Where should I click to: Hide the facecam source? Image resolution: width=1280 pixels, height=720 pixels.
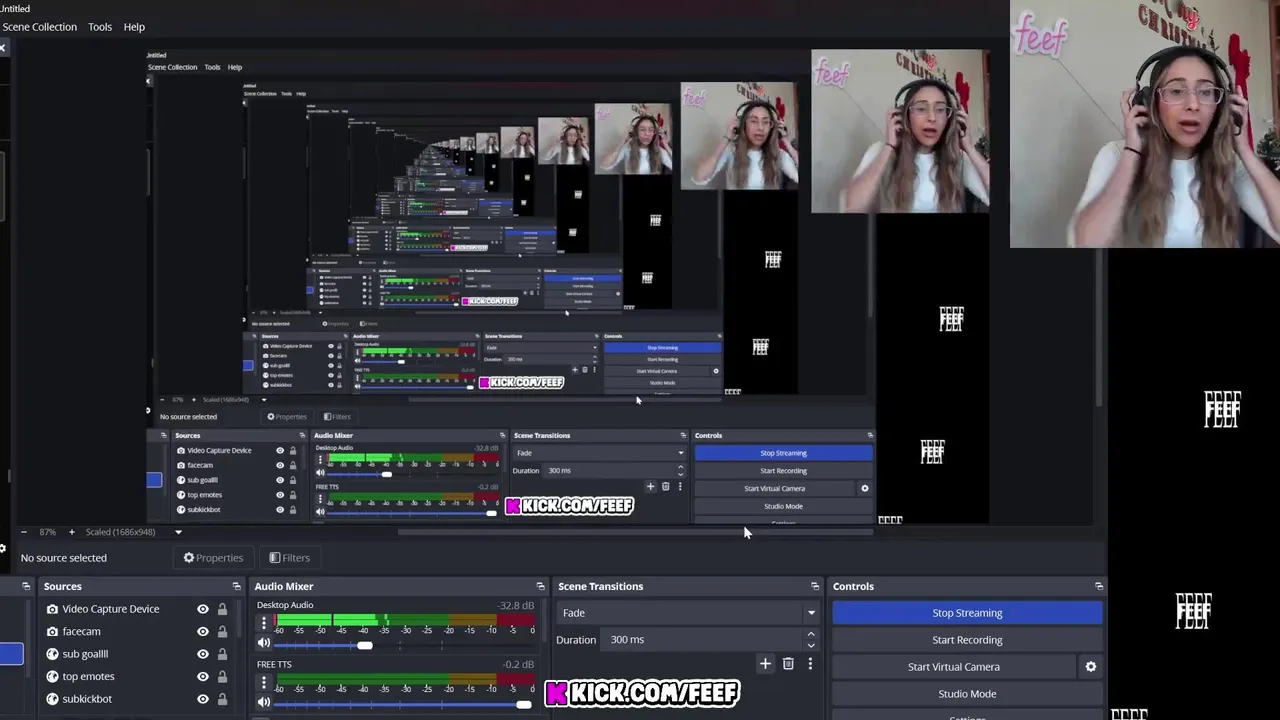(203, 631)
